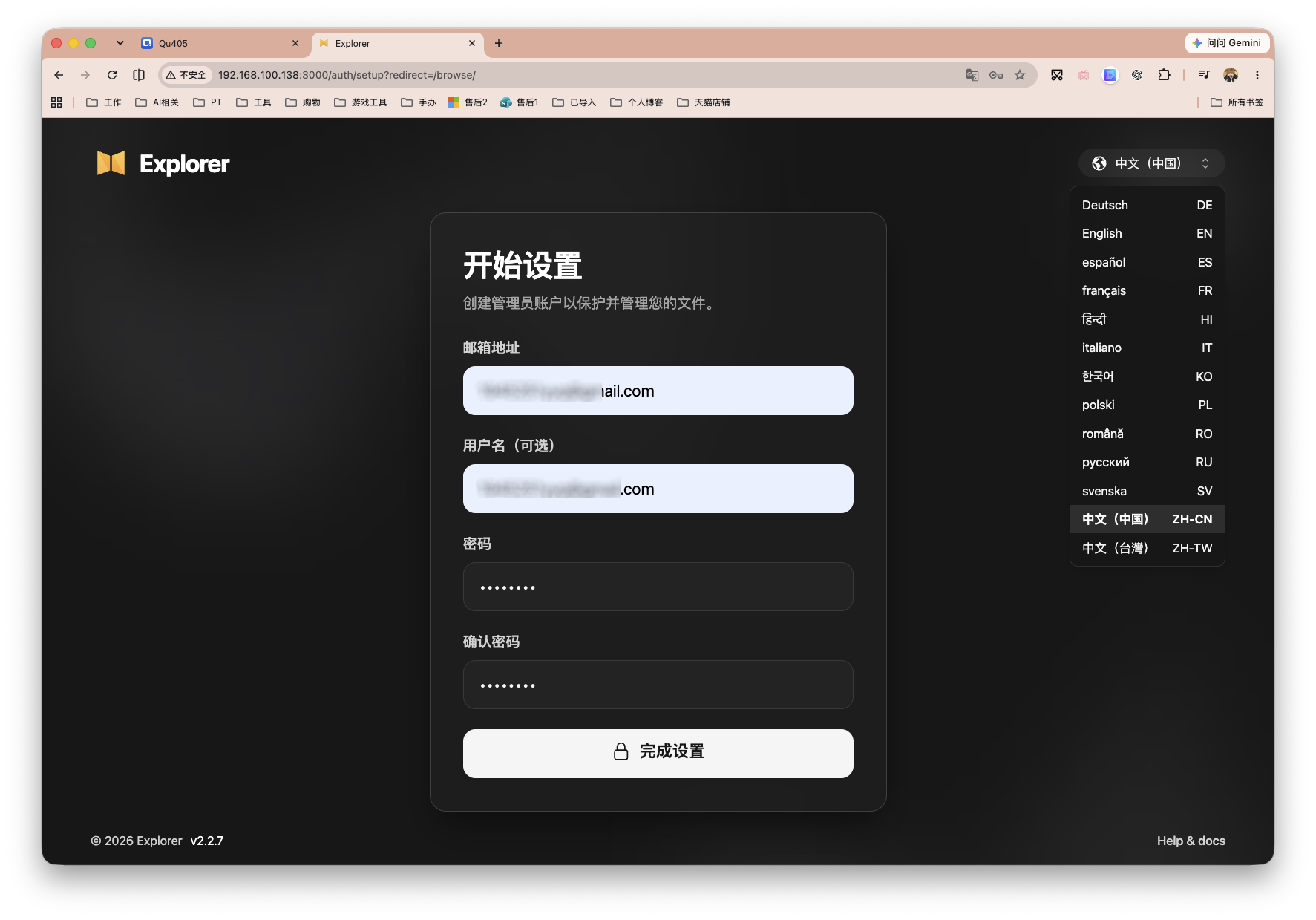Click into the 密码 password field
Screen dimensions: 1316x920
click(658, 587)
